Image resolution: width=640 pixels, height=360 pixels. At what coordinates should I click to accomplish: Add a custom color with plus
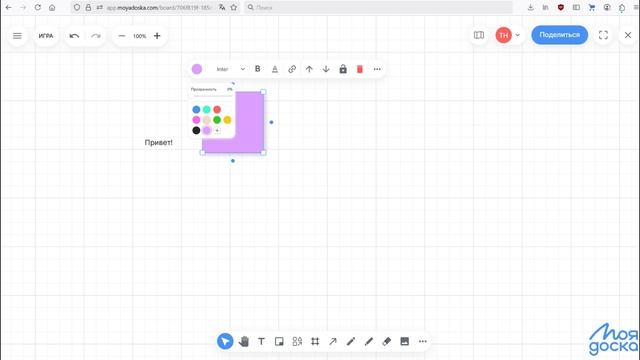coord(217,130)
